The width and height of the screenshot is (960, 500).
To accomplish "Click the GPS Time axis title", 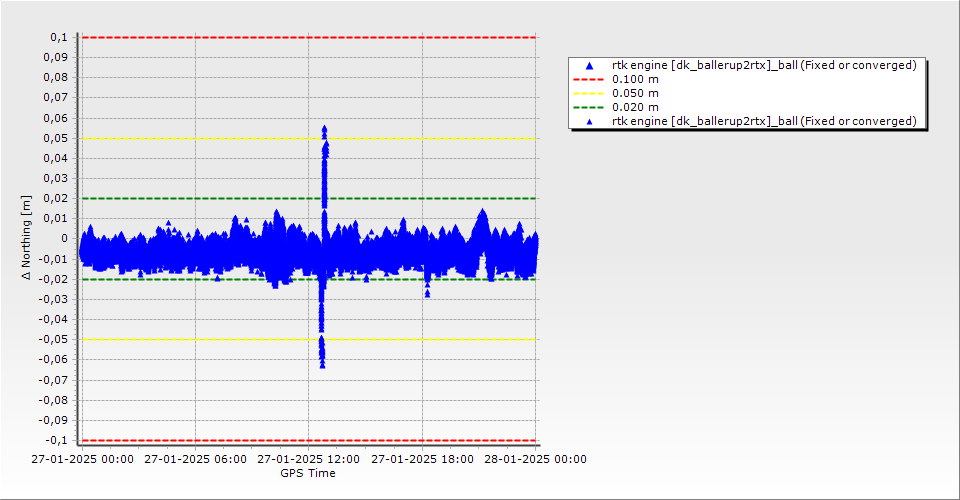I will [308, 473].
